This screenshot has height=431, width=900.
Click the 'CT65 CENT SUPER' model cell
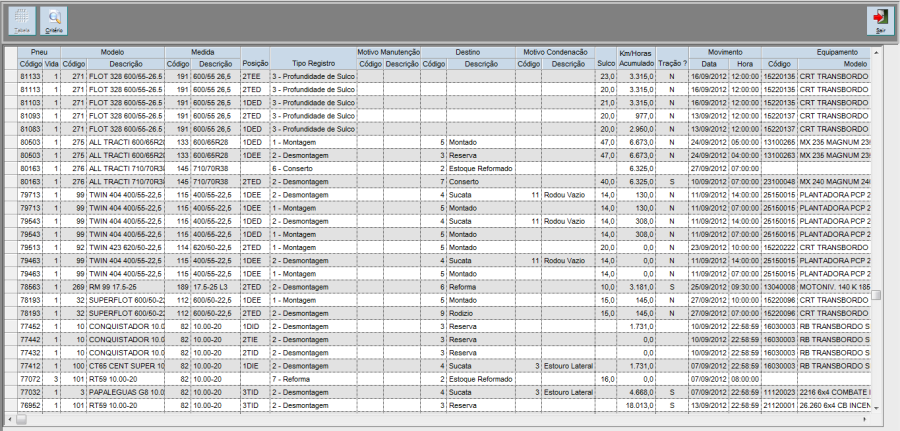126,367
